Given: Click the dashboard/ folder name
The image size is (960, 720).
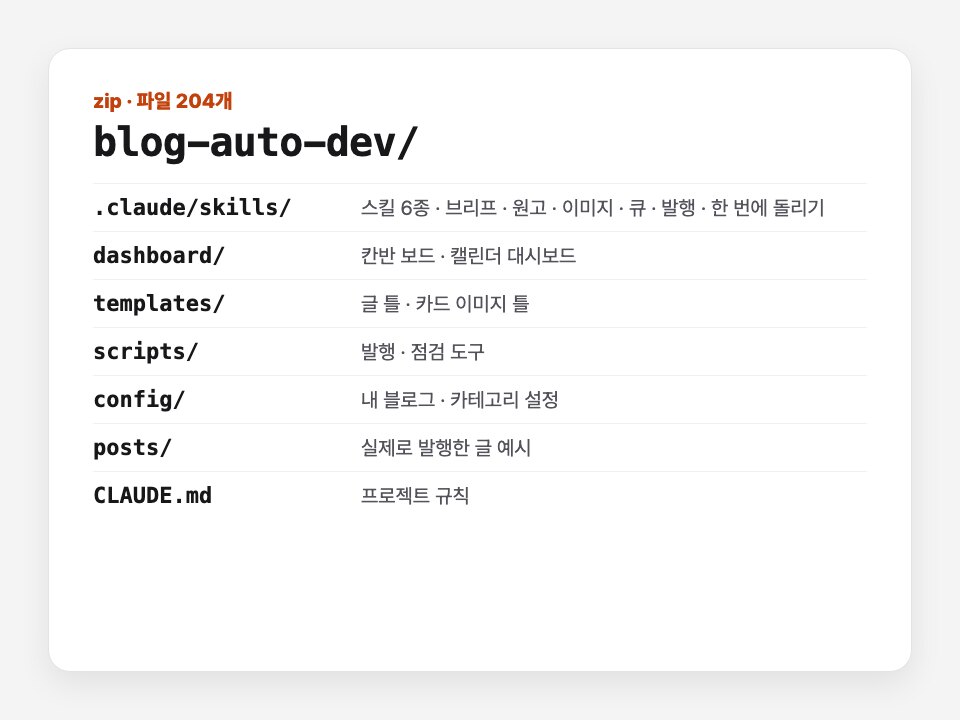Looking at the screenshot, I should (159, 255).
